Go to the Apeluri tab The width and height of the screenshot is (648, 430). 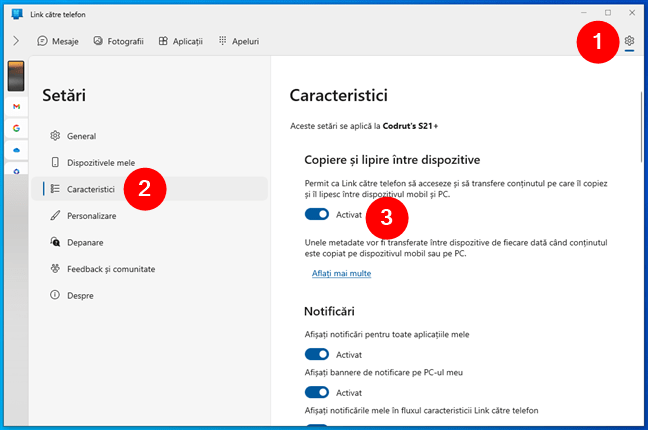tap(238, 41)
